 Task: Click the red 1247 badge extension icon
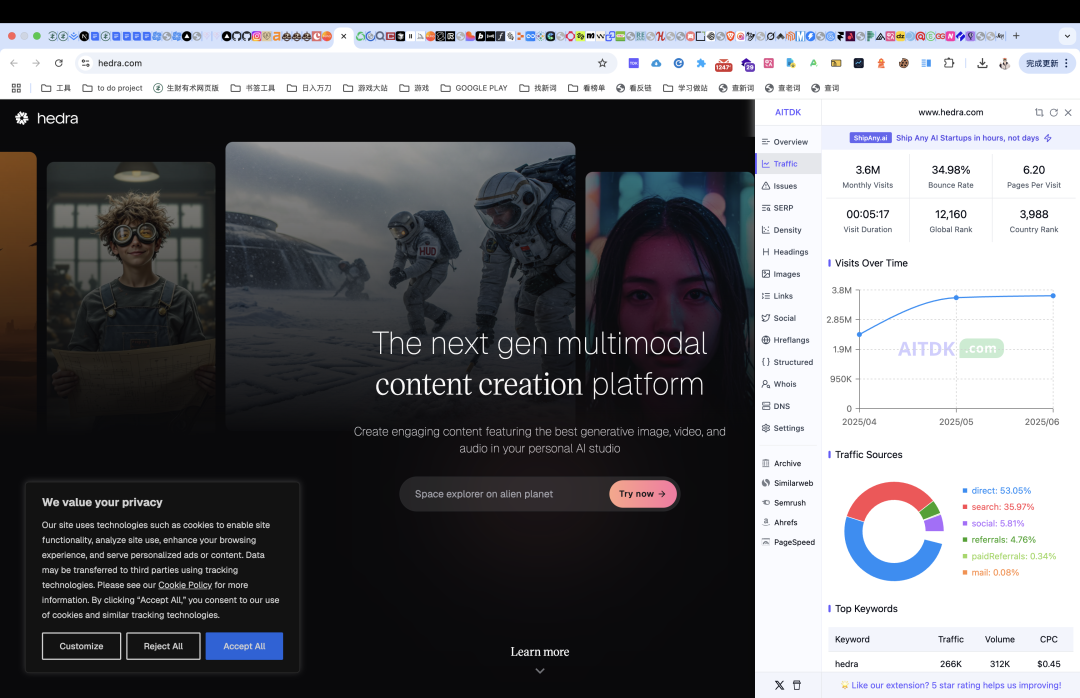[723, 64]
